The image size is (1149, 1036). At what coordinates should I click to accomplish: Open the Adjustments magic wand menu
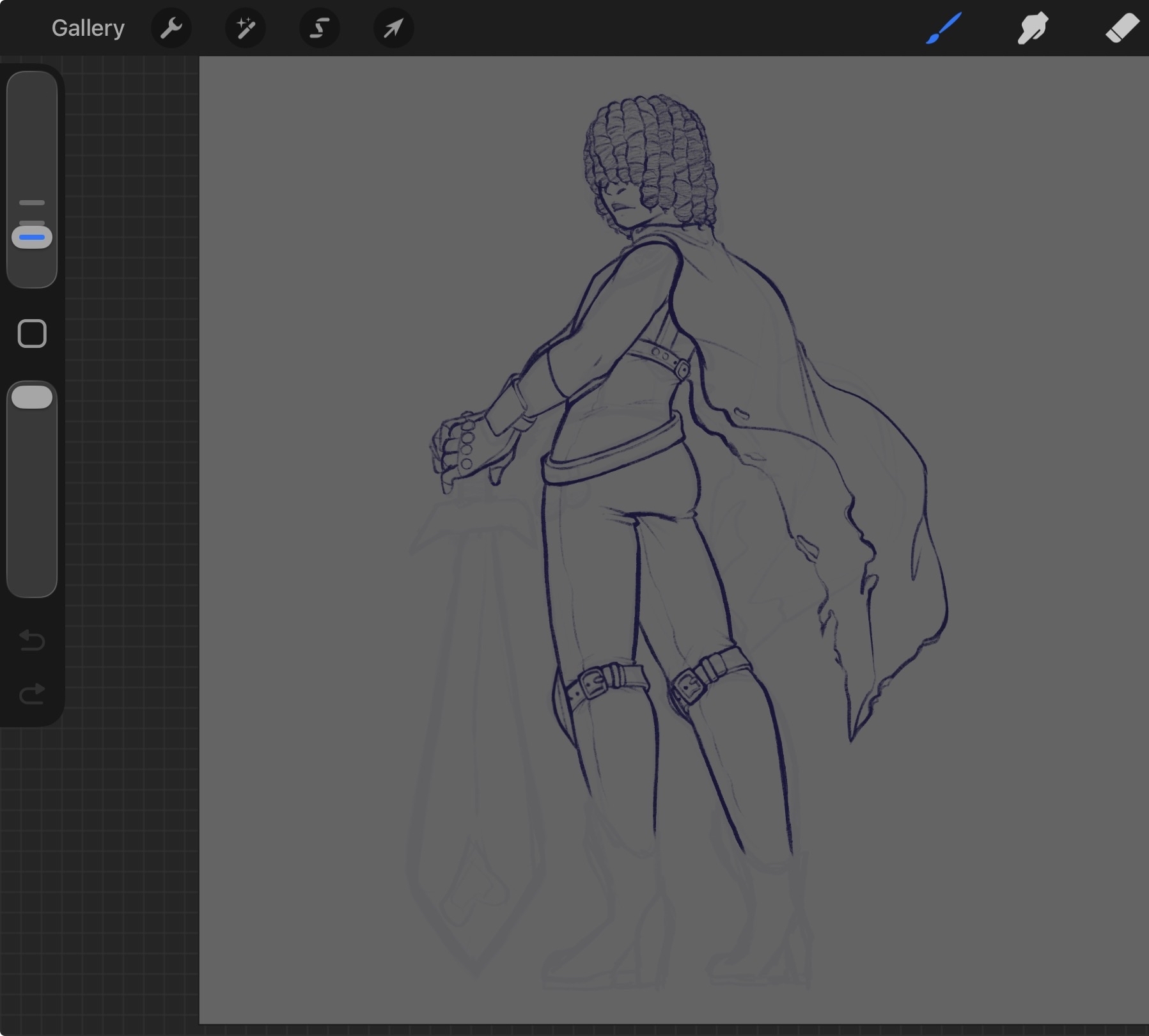tap(246, 28)
